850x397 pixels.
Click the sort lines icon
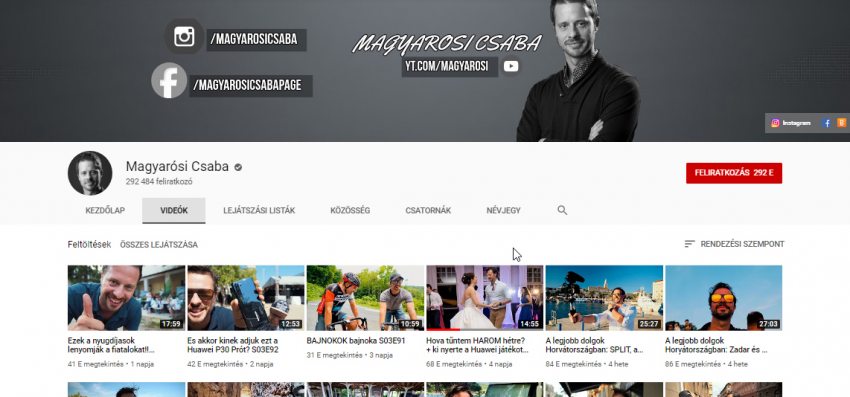[690, 244]
